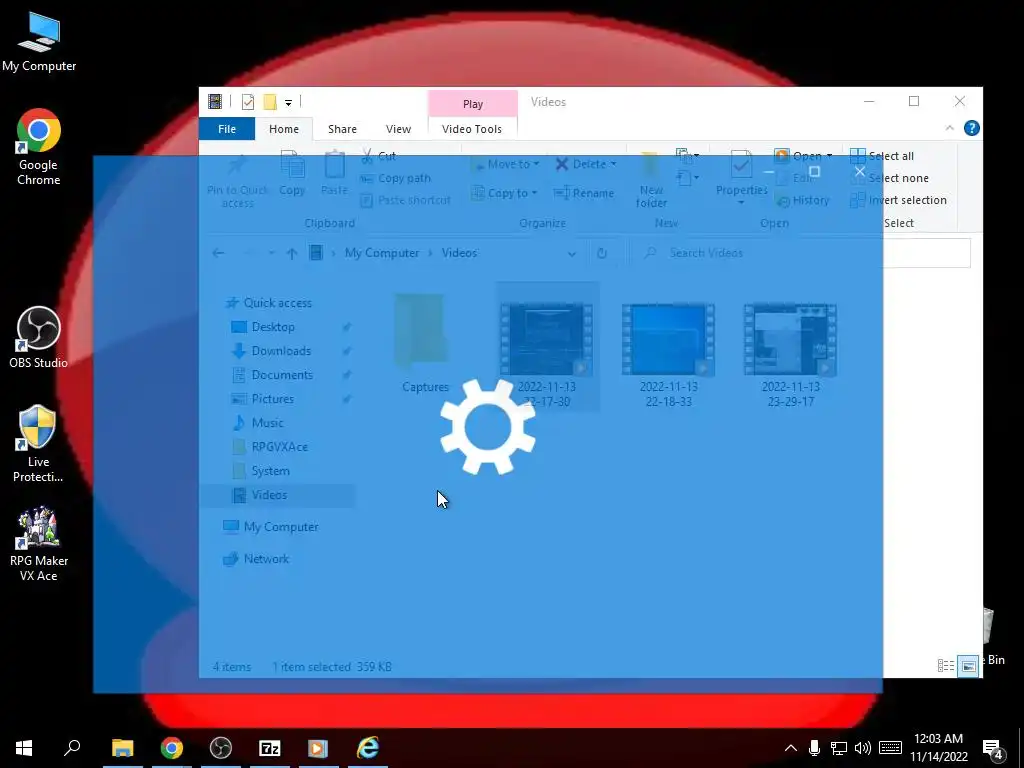Select System folder in the navigation pane

tap(270, 472)
